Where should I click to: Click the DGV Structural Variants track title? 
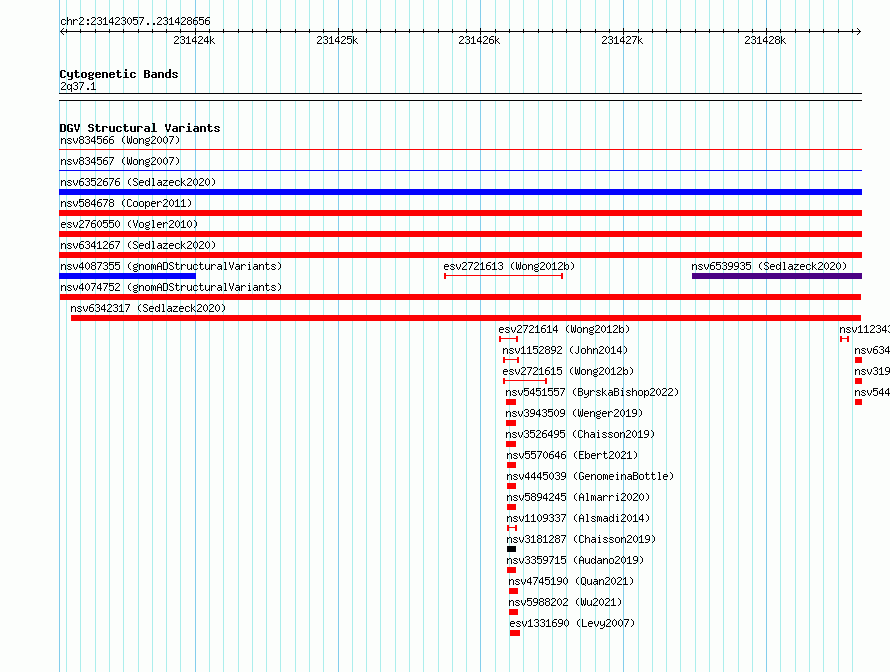click(x=140, y=128)
